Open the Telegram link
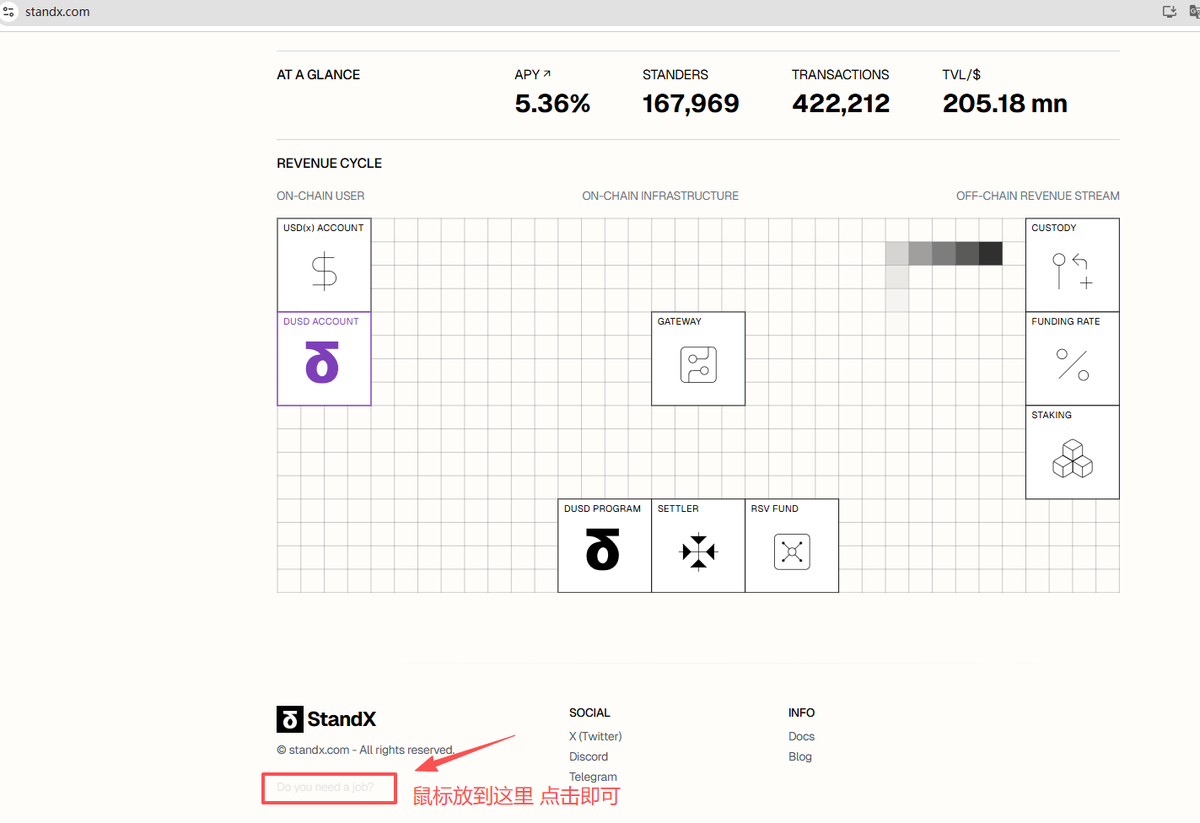This screenshot has width=1200, height=823. tap(593, 777)
